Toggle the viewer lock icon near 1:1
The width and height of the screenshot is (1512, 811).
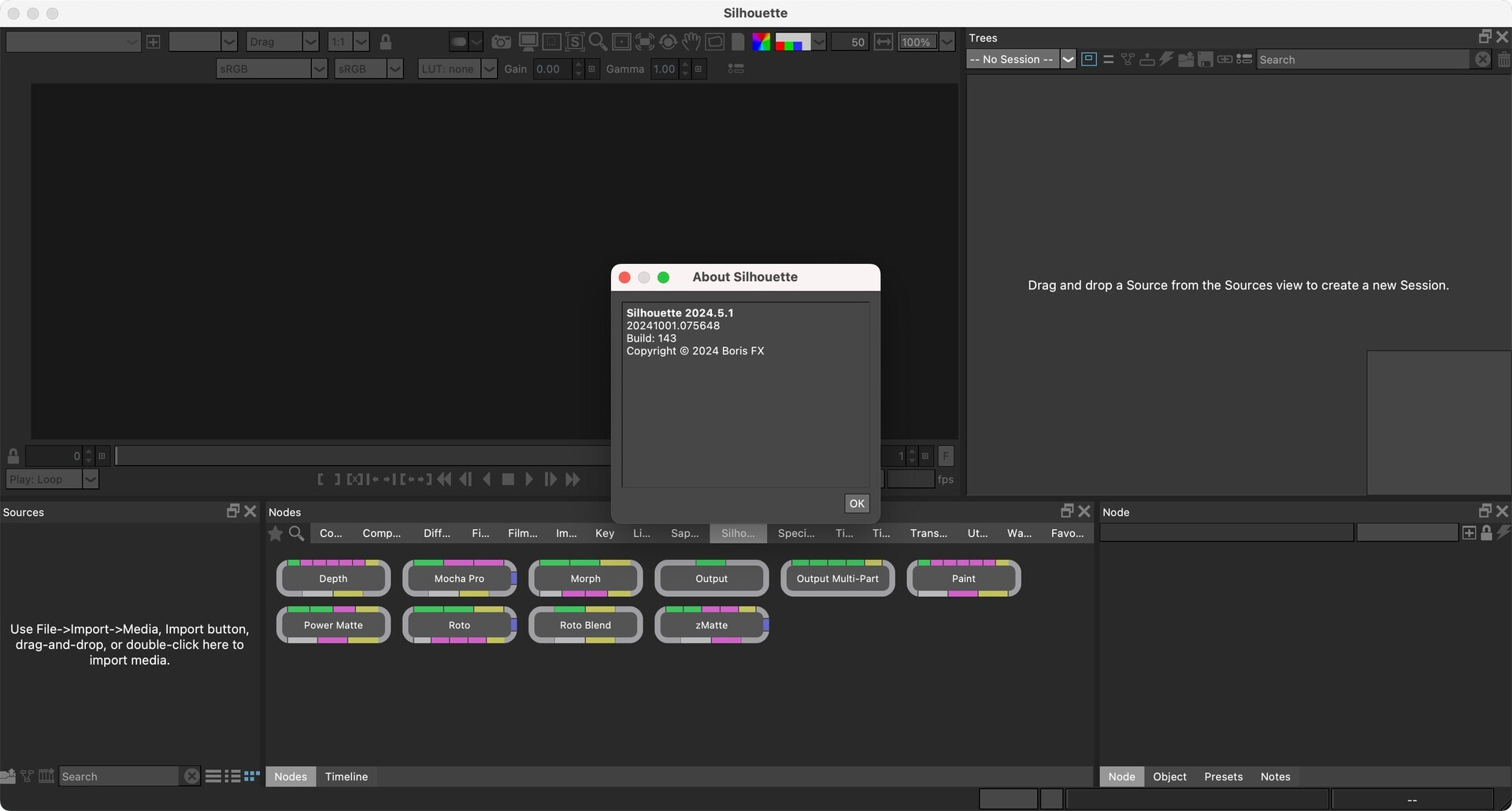coord(386,42)
